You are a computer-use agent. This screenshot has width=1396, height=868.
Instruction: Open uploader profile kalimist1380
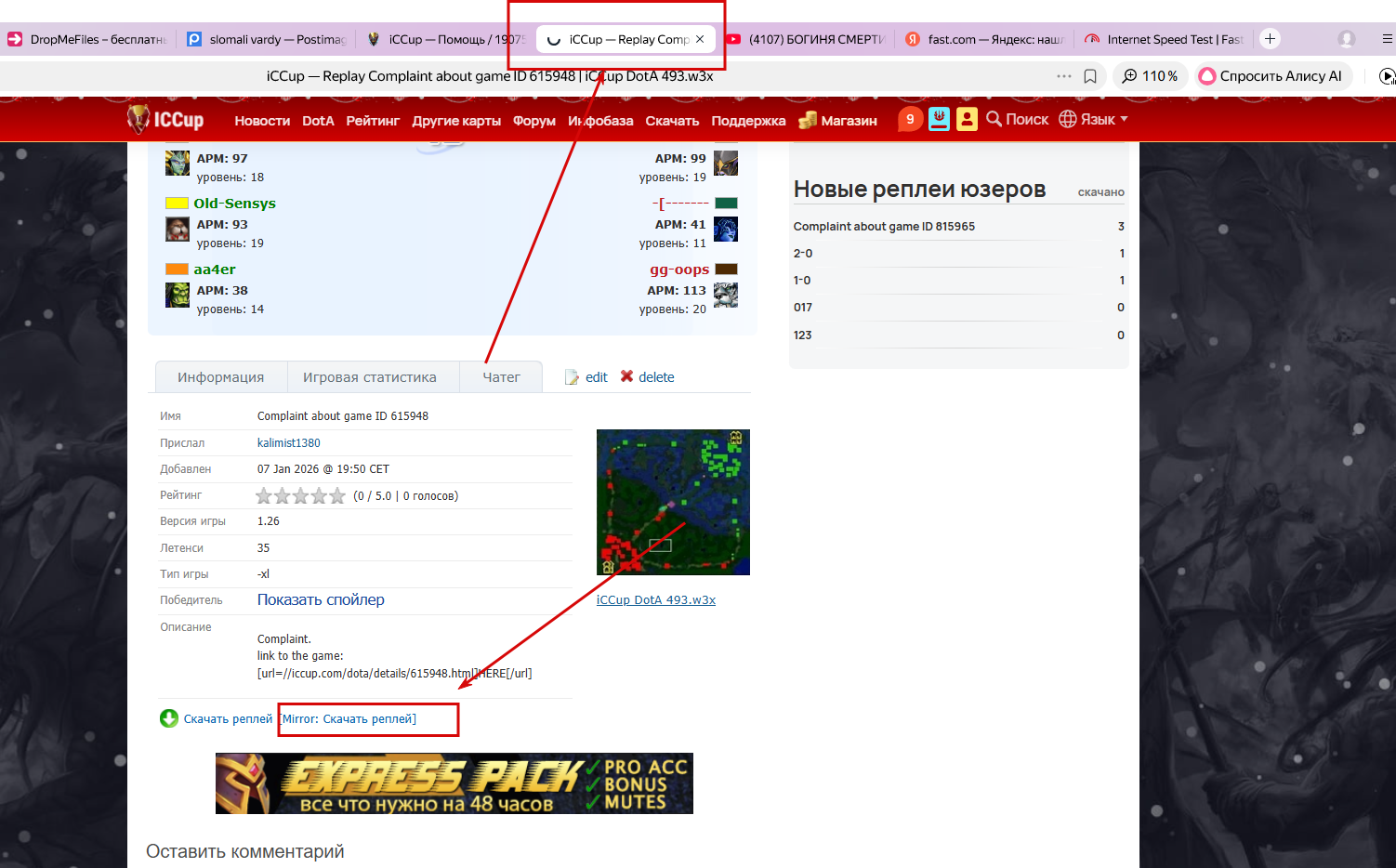[x=289, y=443]
